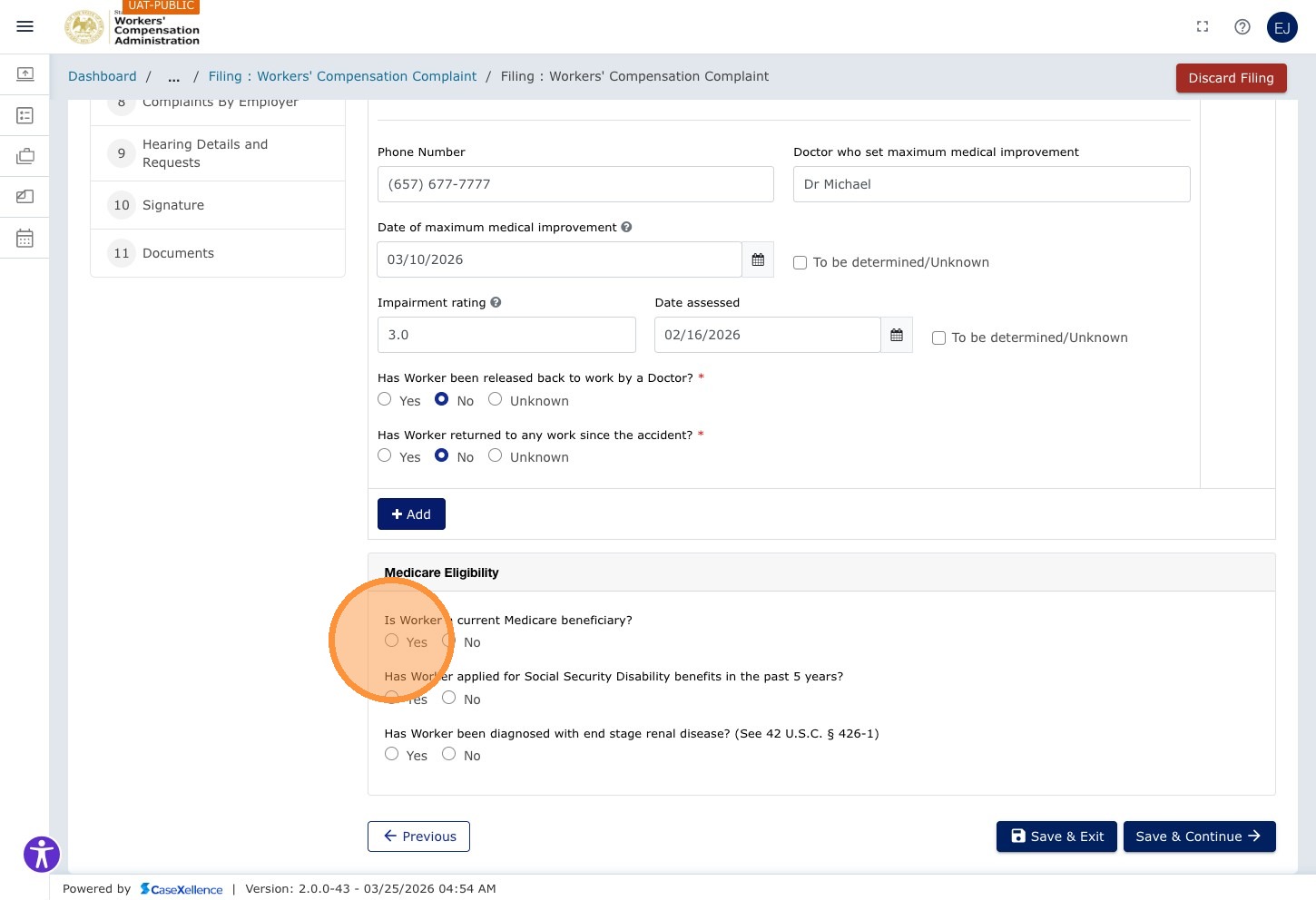Click the Date of maximum medical improvement field

559,259
